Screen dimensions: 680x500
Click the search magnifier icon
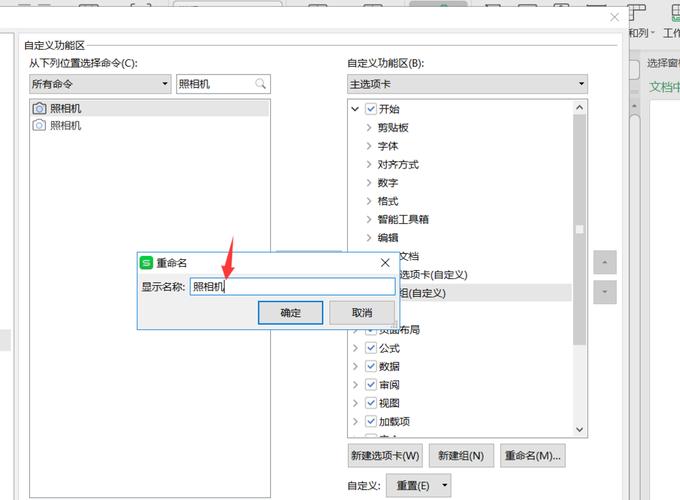[x=260, y=84]
